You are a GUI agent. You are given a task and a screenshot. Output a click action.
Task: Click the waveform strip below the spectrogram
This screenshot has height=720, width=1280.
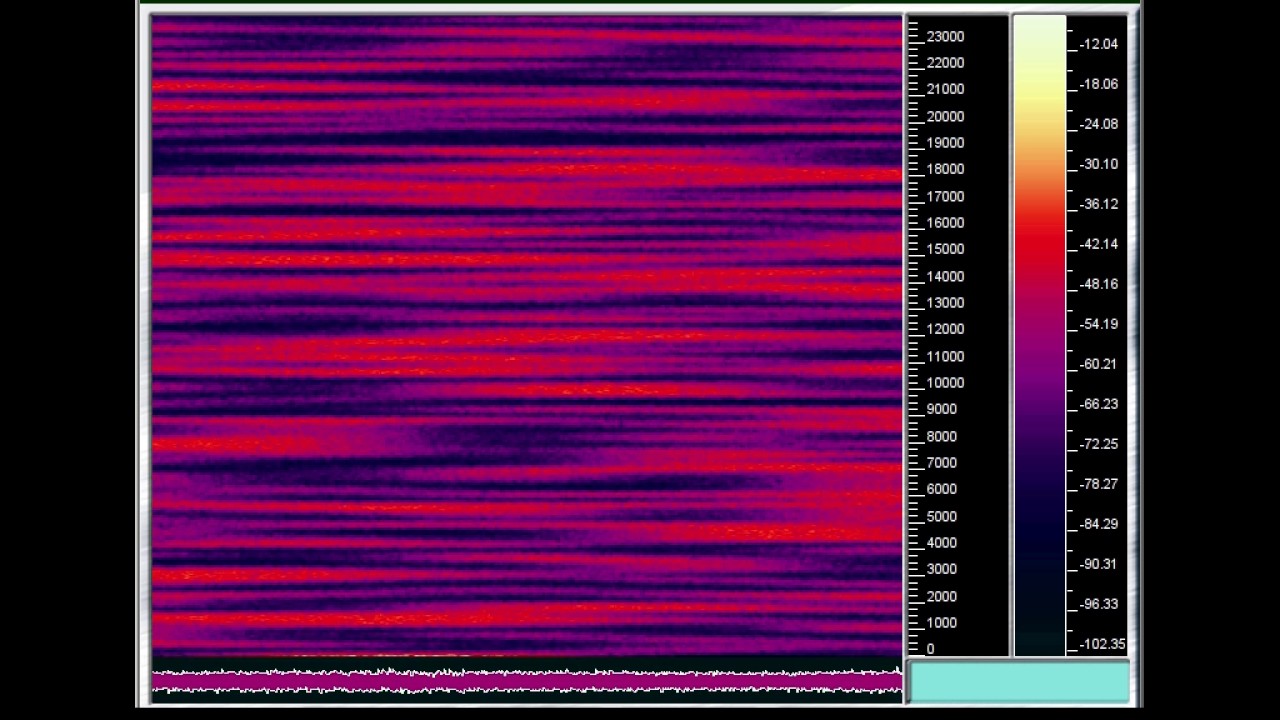527,681
